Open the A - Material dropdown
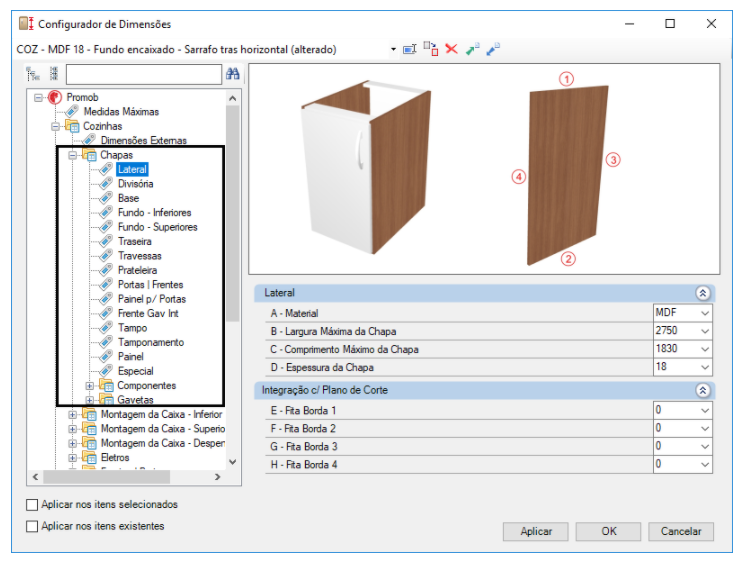The height and width of the screenshot is (566, 754). pyautogui.click(x=706, y=313)
